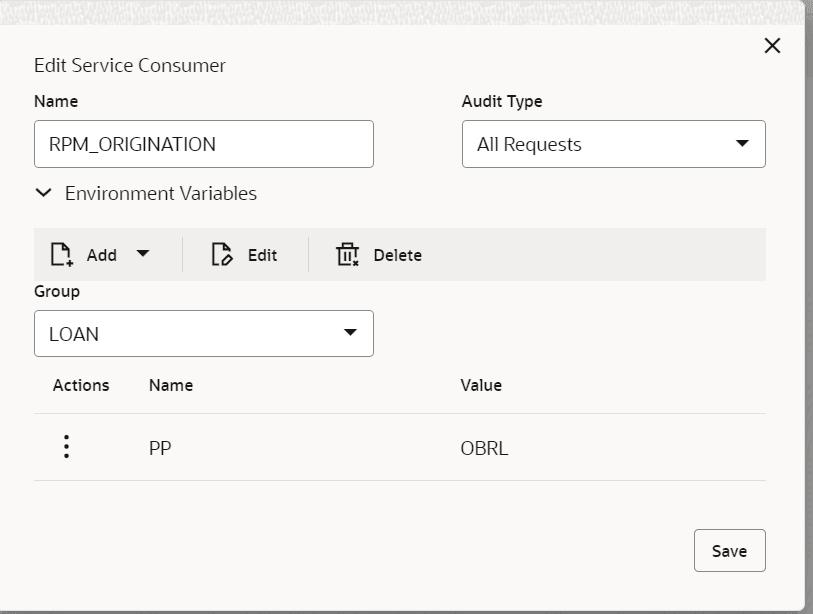The height and width of the screenshot is (614, 813).
Task: Click the Value column header
Action: [x=481, y=385]
